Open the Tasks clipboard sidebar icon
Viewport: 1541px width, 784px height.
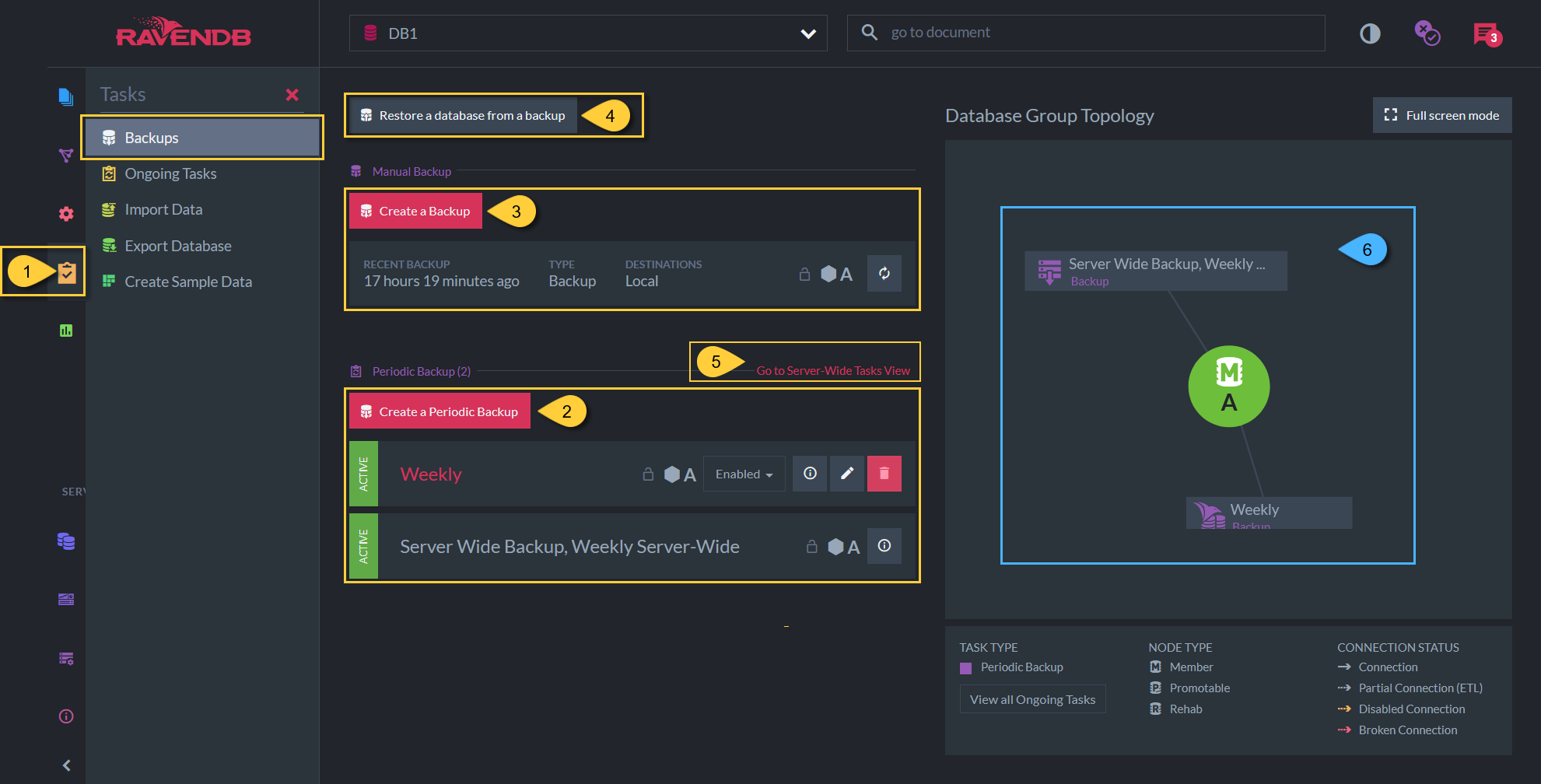click(67, 272)
